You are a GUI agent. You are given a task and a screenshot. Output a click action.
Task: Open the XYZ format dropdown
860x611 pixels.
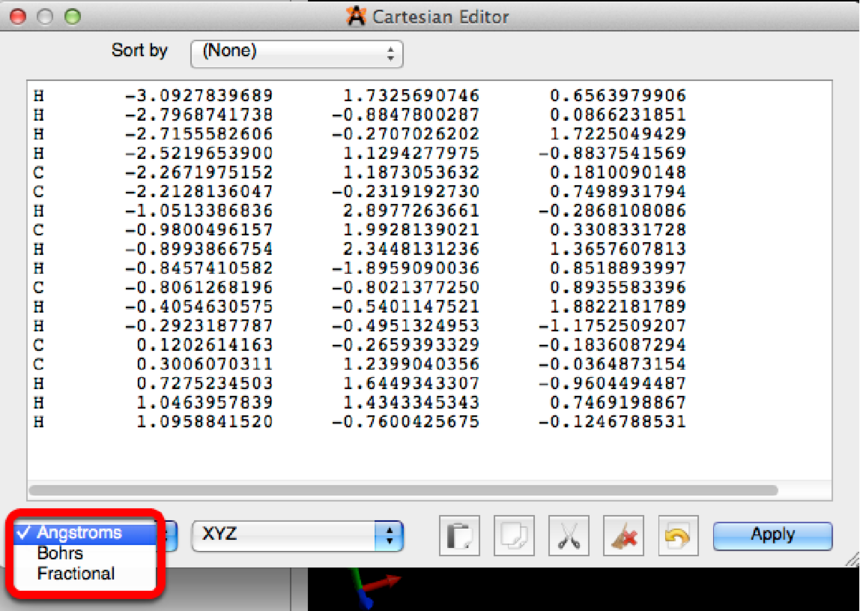coord(297,536)
